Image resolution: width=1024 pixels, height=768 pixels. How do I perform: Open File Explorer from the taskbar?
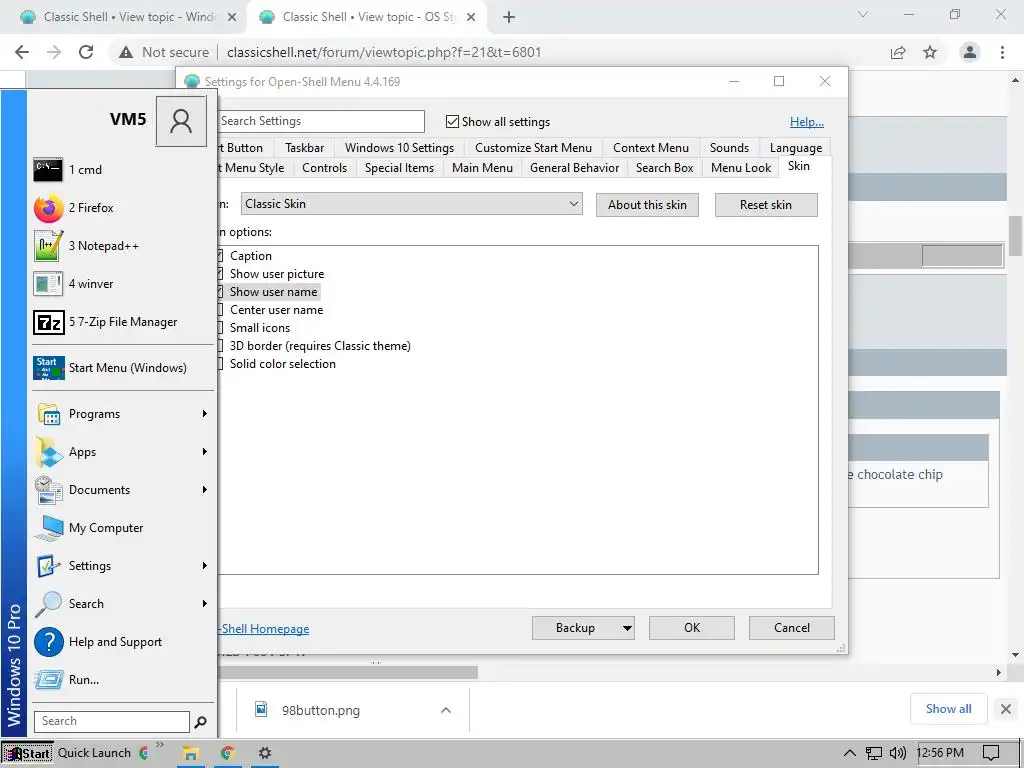pyautogui.click(x=190, y=753)
